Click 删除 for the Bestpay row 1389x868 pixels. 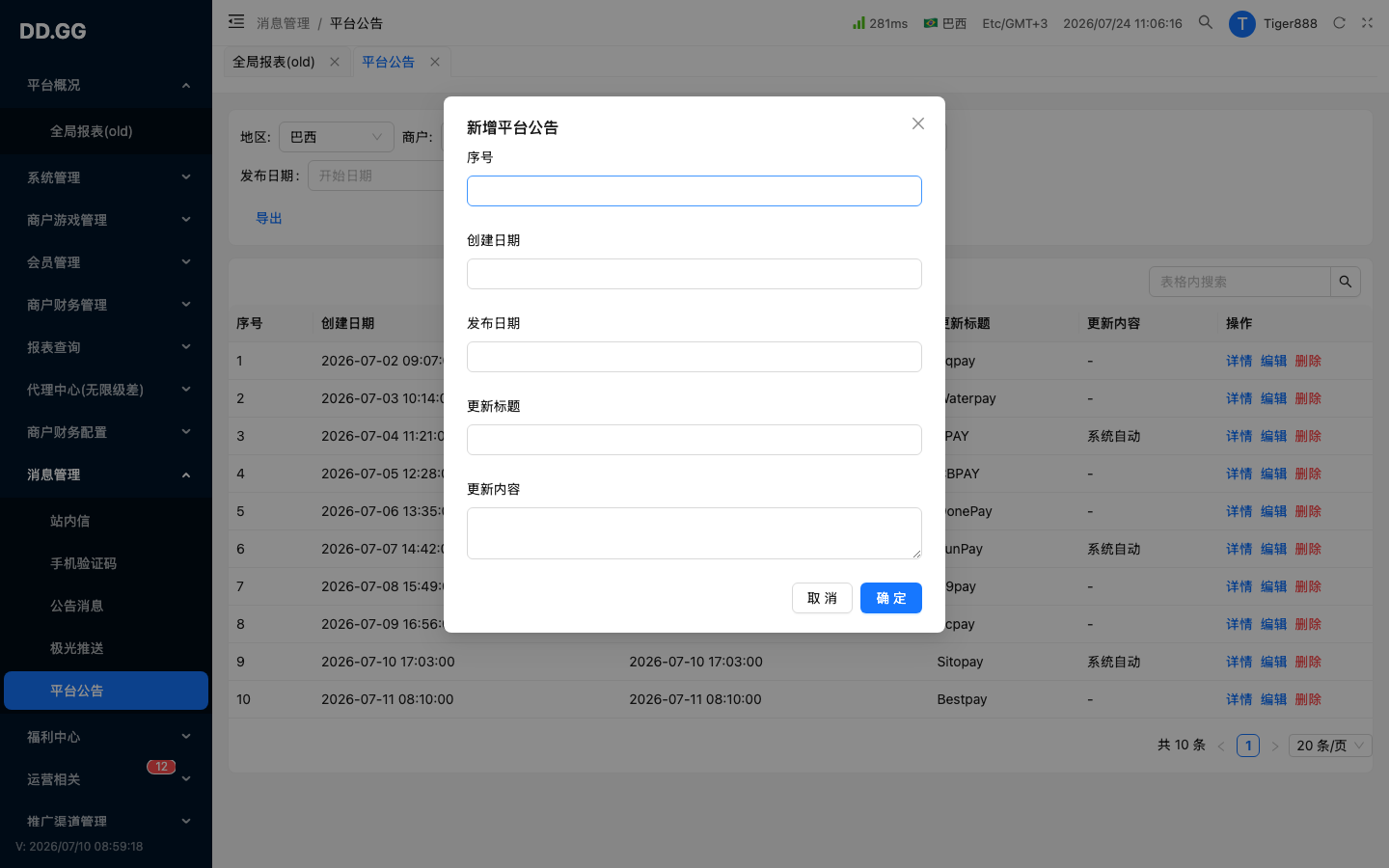pos(1308,699)
